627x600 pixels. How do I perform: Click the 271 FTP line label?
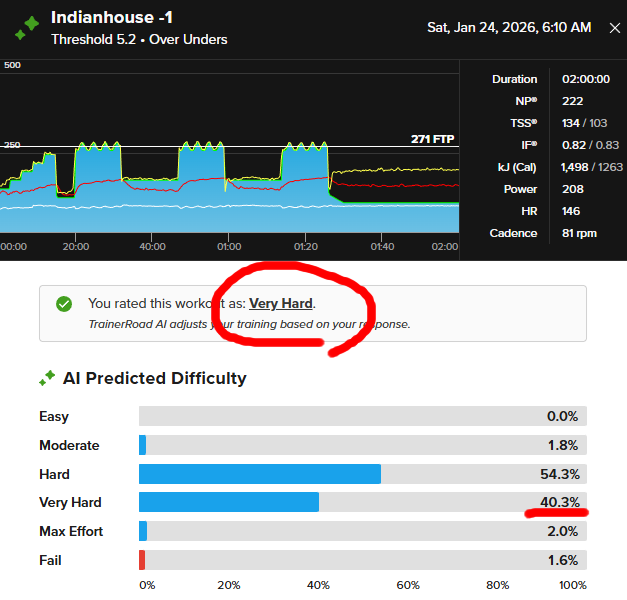coord(434,139)
